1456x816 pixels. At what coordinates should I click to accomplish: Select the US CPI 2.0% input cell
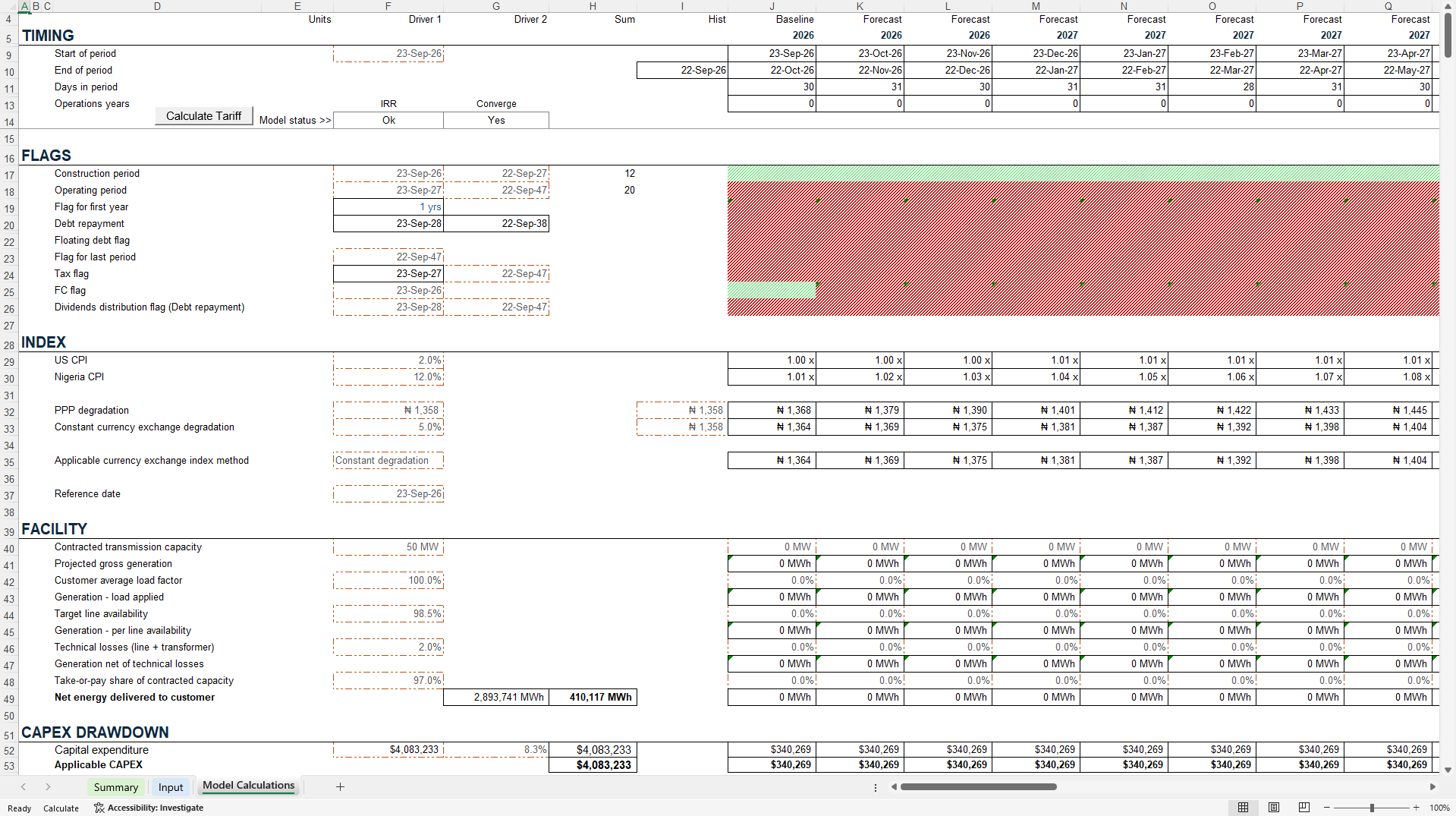(x=388, y=361)
